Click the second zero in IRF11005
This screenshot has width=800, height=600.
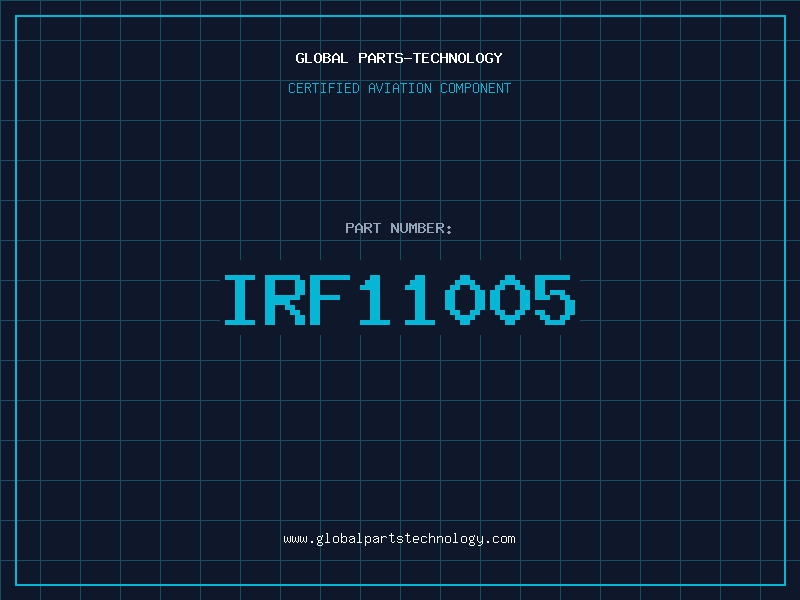(512, 300)
